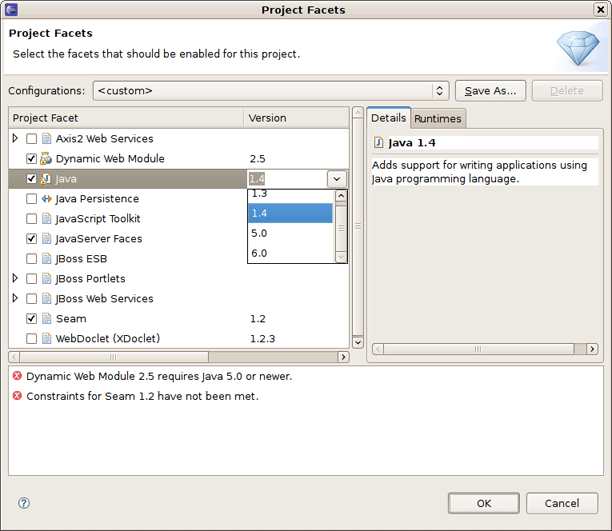Enable the JavaScript Toolkit checkbox

(32, 219)
